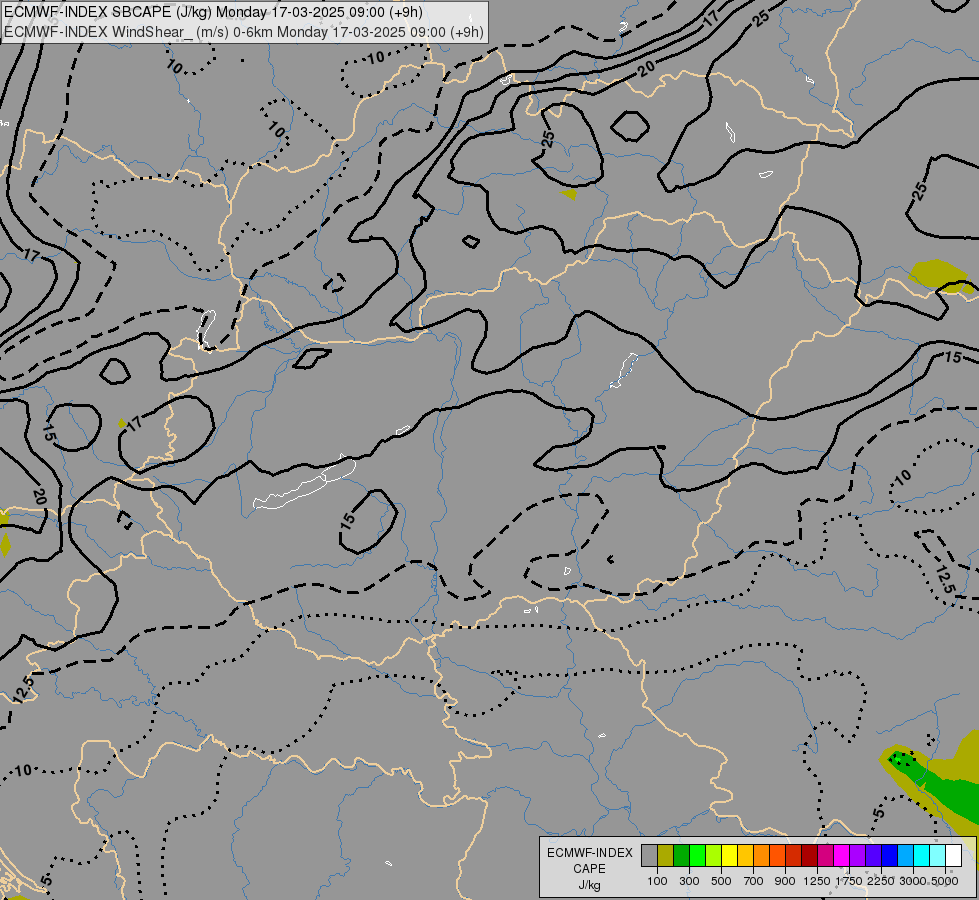Select the dark green legend swatch
The image size is (979, 900).
[x=681, y=855]
